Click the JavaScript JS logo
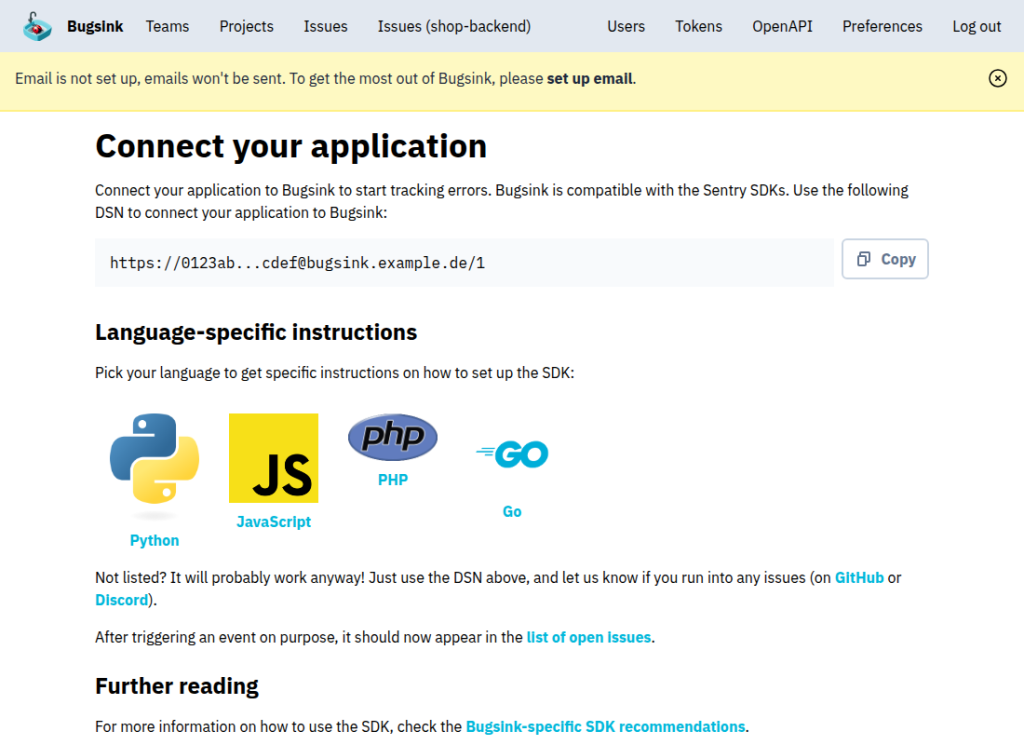Image resolution: width=1024 pixels, height=745 pixels. tap(274, 458)
